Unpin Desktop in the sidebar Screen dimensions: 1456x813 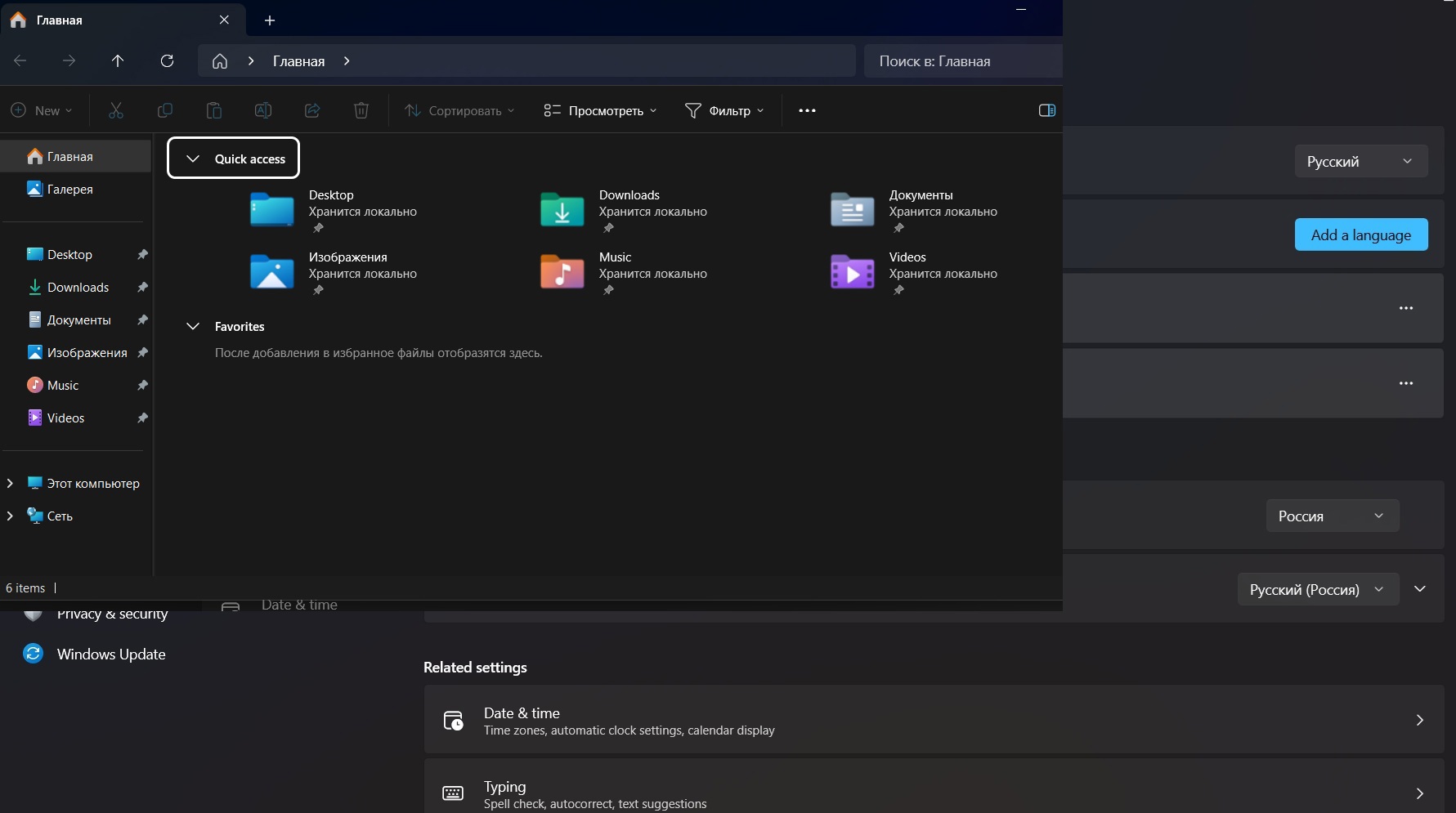pyautogui.click(x=142, y=255)
